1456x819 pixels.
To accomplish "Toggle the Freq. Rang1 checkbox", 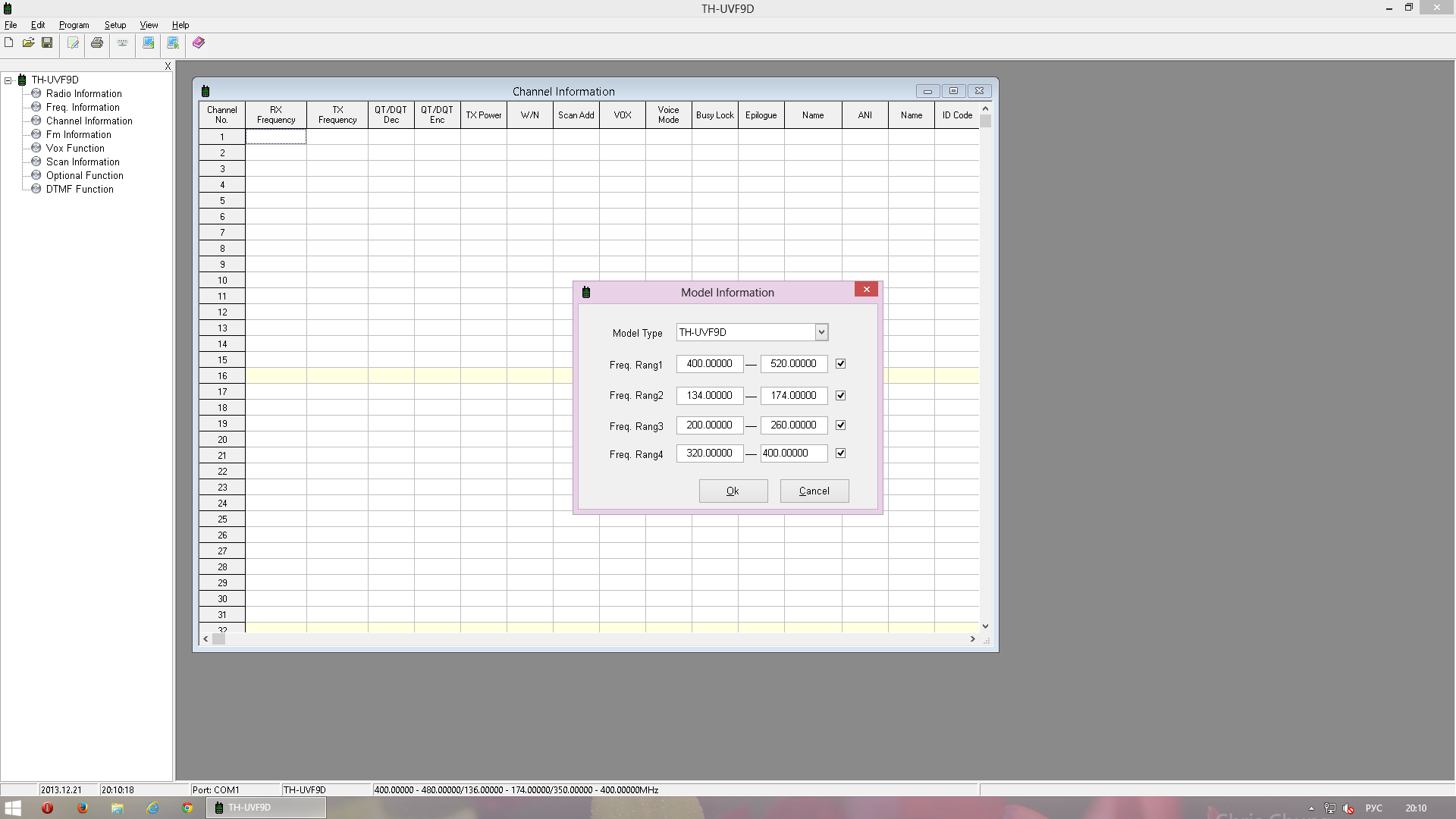I will point(840,364).
